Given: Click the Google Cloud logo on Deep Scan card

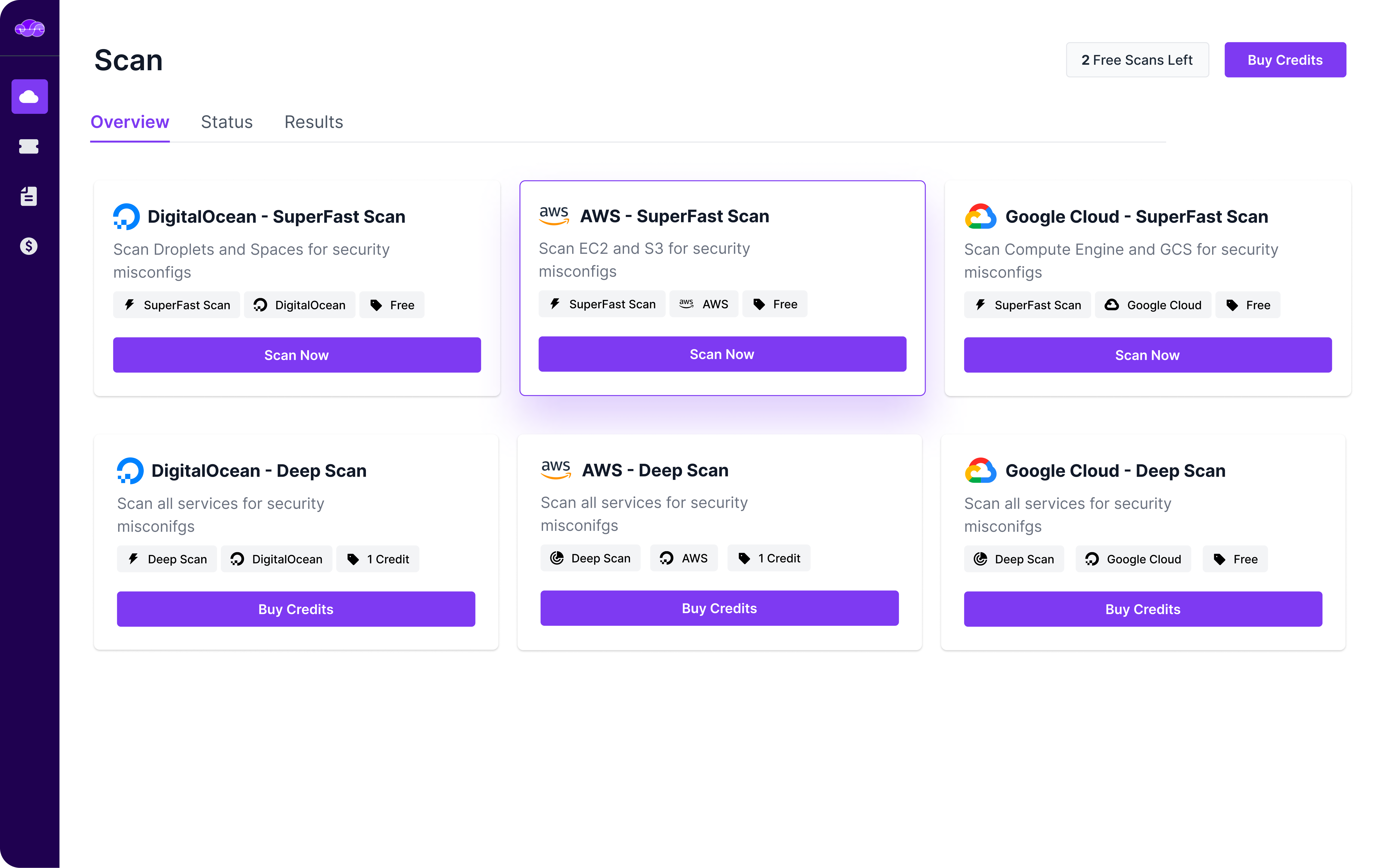Looking at the screenshot, I should 980,471.
